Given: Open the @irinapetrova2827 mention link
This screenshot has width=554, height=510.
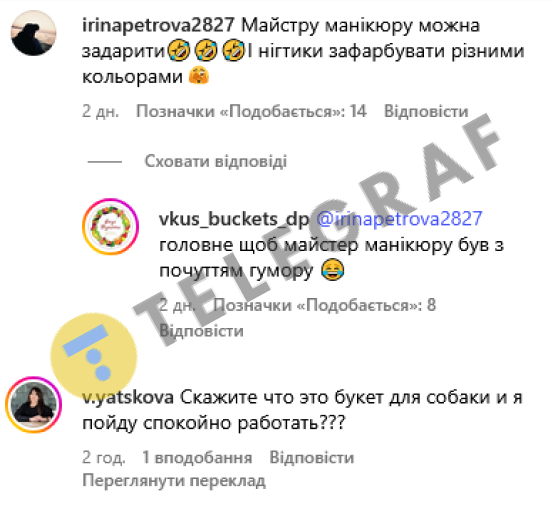Looking at the screenshot, I should pos(399,219).
